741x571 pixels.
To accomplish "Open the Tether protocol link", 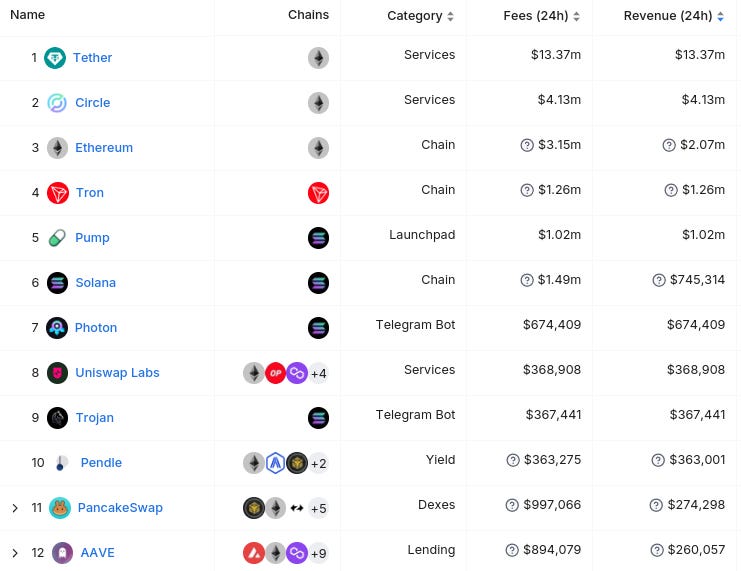I will click(x=92, y=58).
